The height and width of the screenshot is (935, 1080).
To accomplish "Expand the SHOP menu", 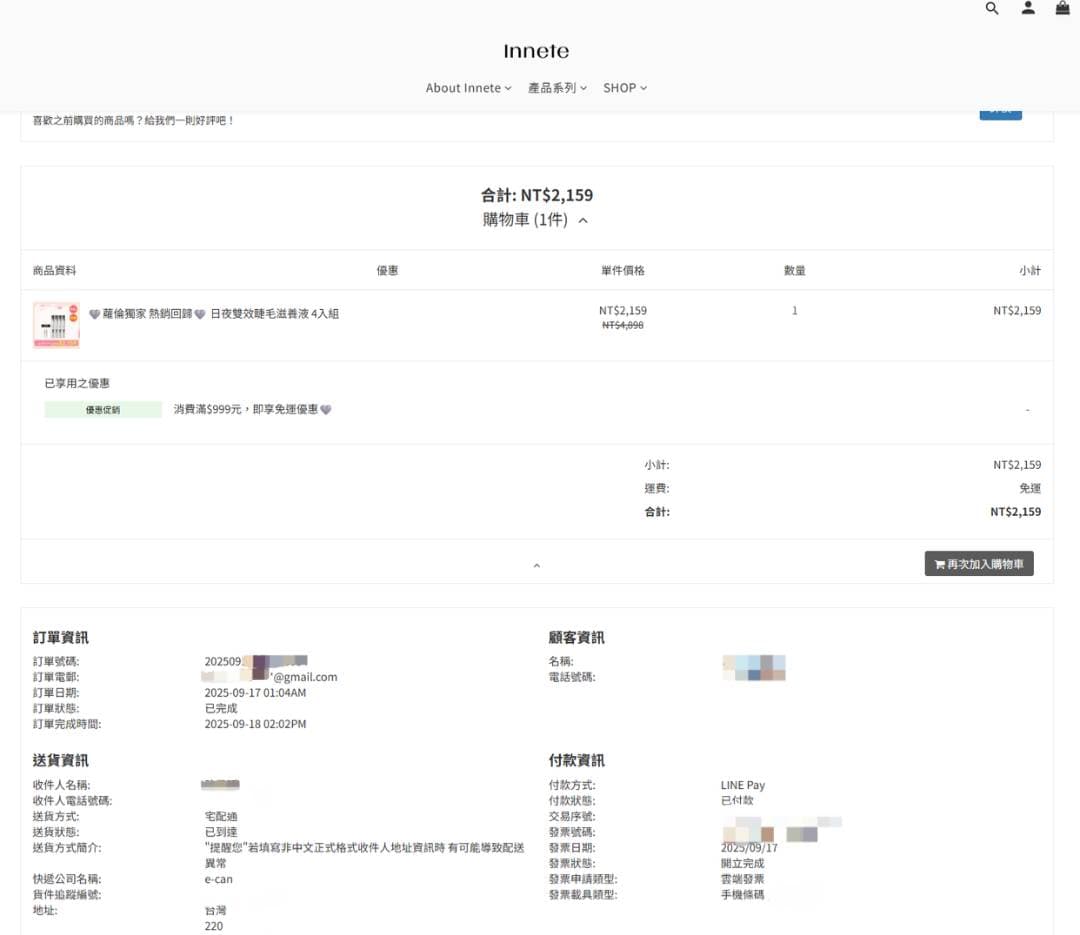I will point(625,88).
